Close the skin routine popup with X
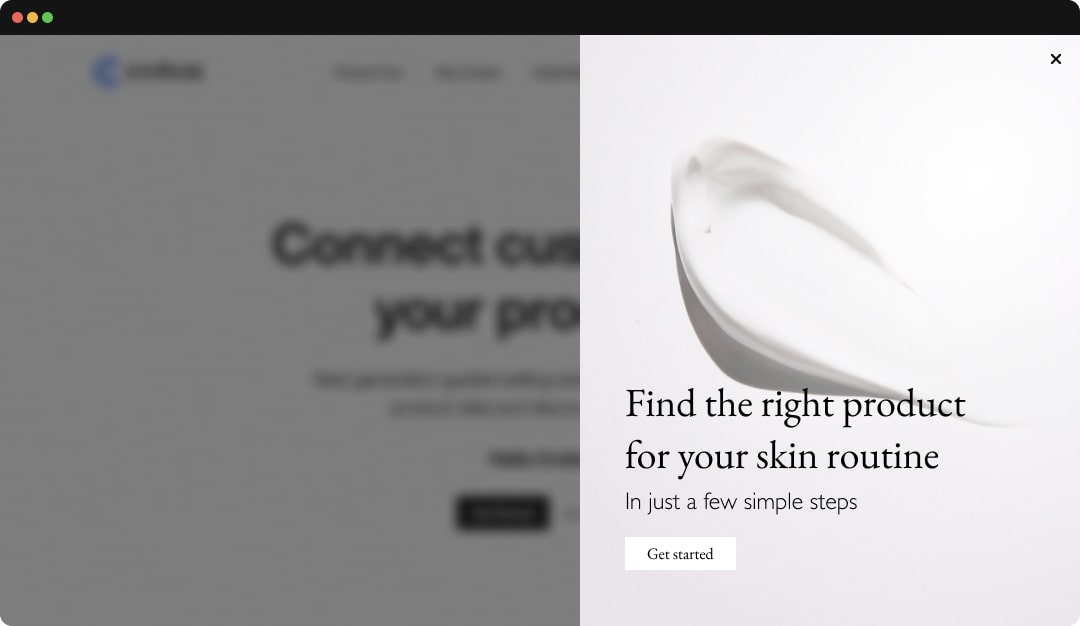This screenshot has width=1080, height=626. 1055,59
